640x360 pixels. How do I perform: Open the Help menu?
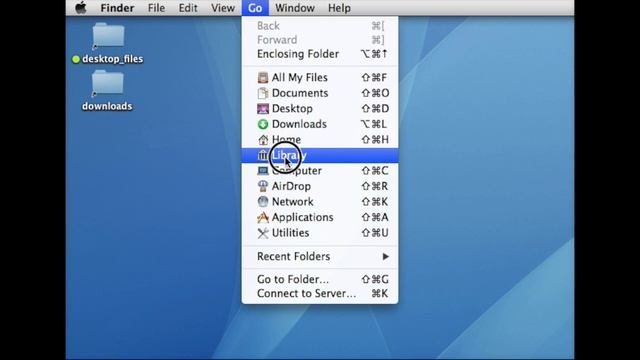[x=339, y=8]
